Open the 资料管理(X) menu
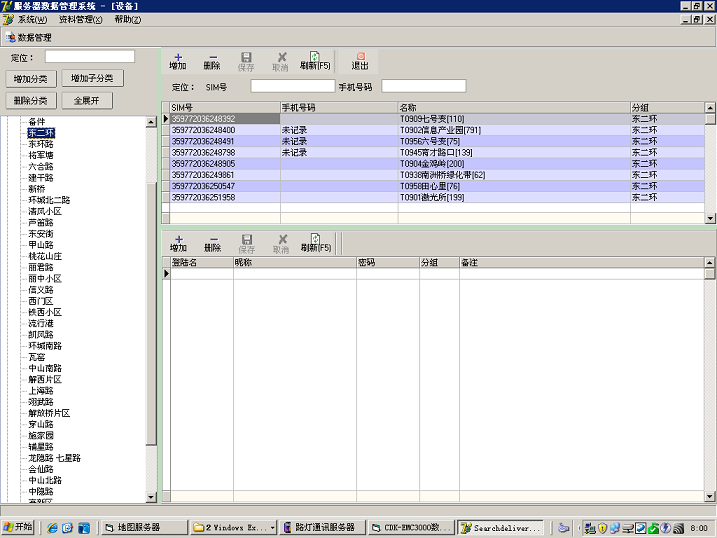The height and width of the screenshot is (538, 717). pos(80,19)
